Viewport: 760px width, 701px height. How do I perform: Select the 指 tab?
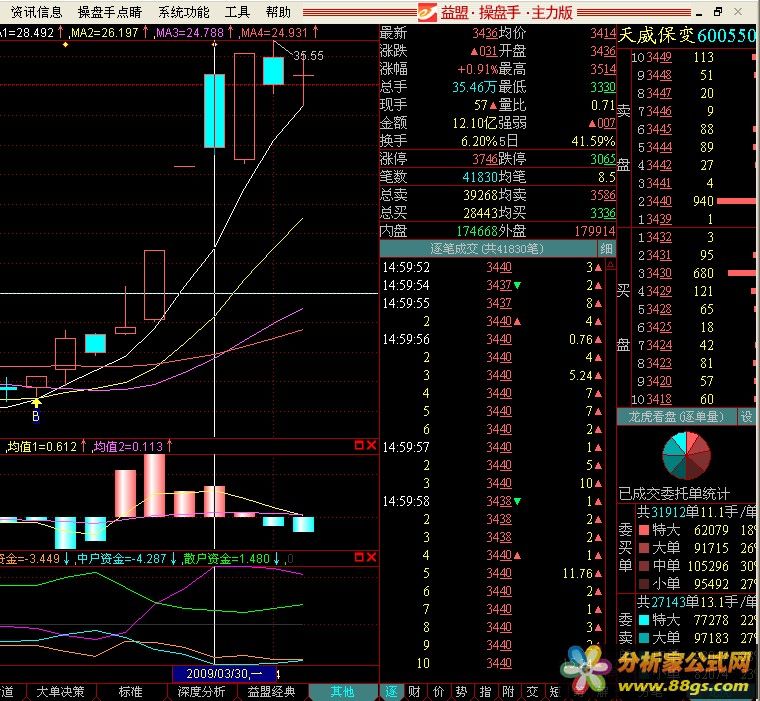click(x=485, y=691)
